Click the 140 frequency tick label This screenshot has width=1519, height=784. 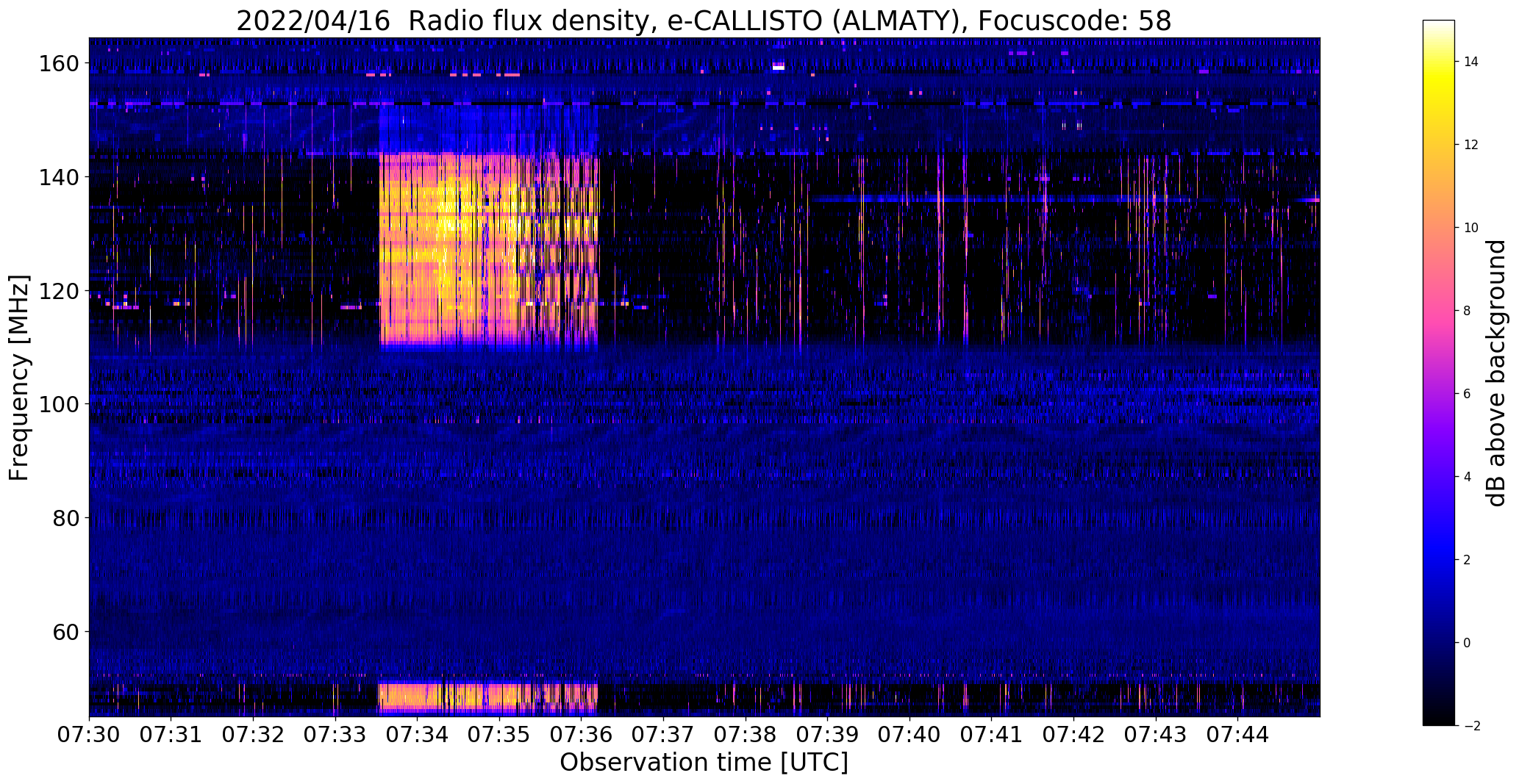click(x=58, y=177)
